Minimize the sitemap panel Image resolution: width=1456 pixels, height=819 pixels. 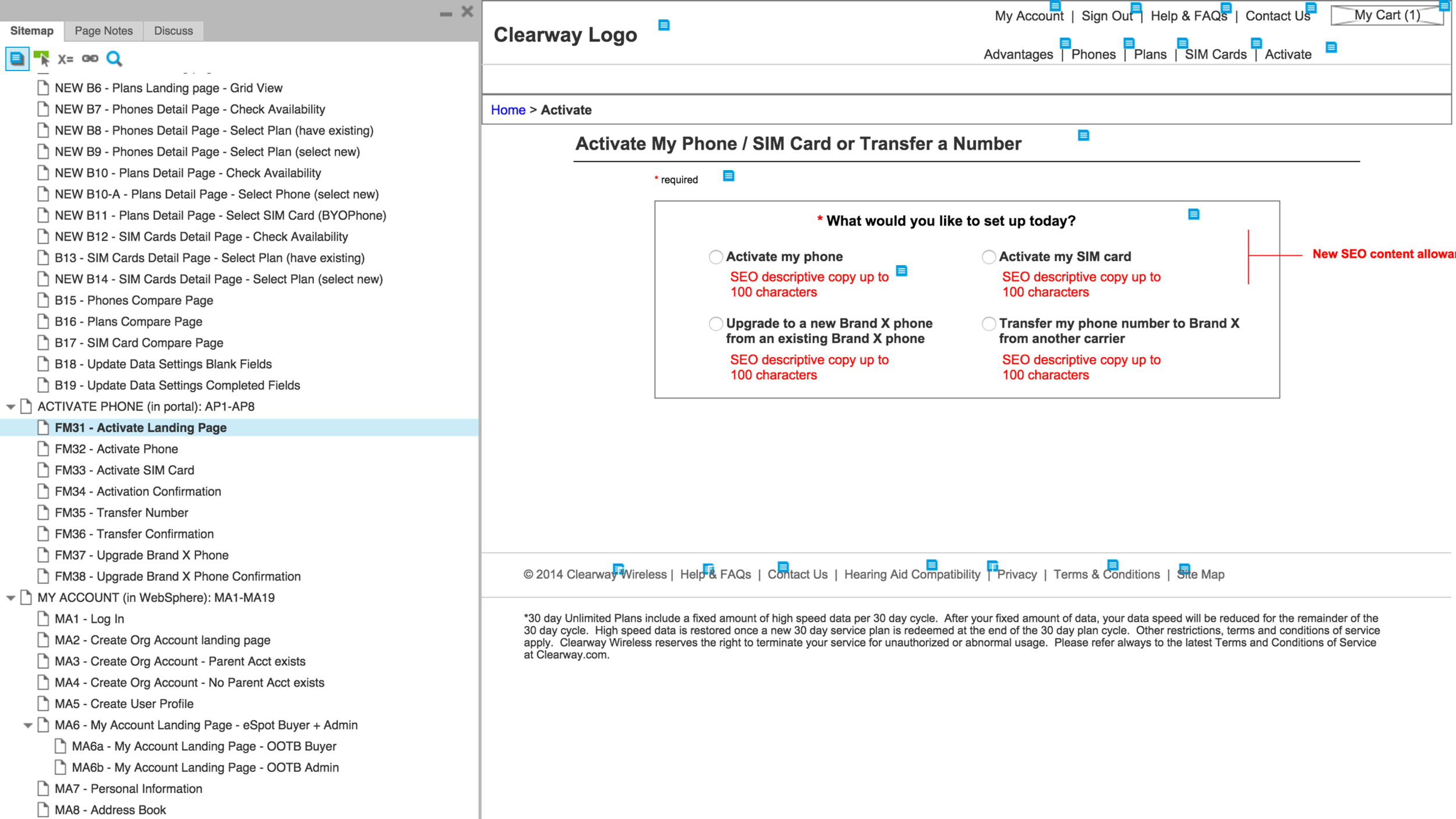click(446, 14)
